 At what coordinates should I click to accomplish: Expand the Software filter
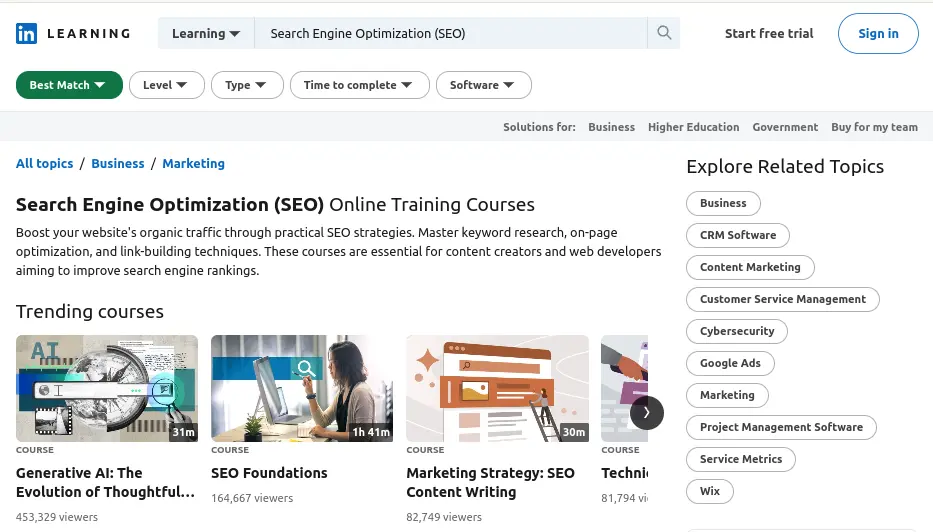click(x=483, y=85)
